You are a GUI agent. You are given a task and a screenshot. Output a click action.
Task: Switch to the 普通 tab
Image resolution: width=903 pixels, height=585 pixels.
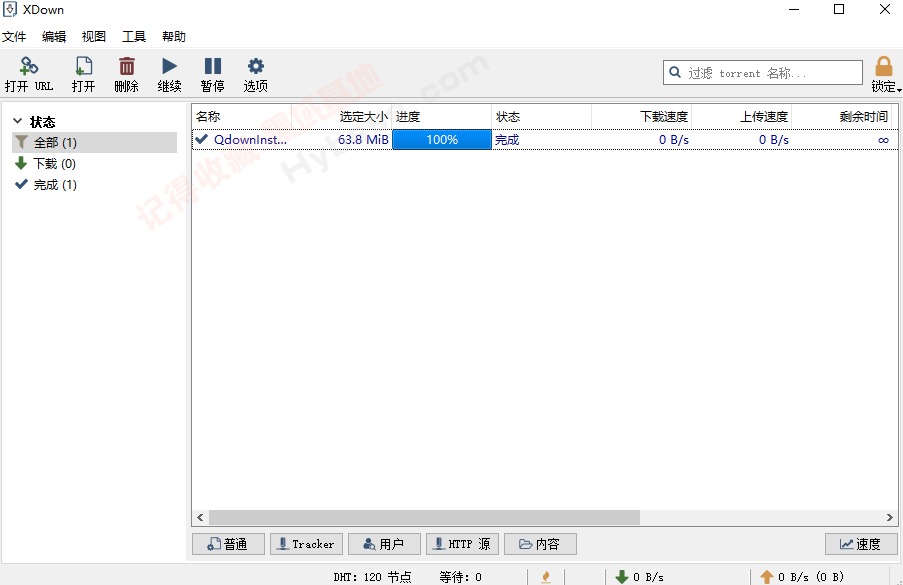pyautogui.click(x=228, y=544)
